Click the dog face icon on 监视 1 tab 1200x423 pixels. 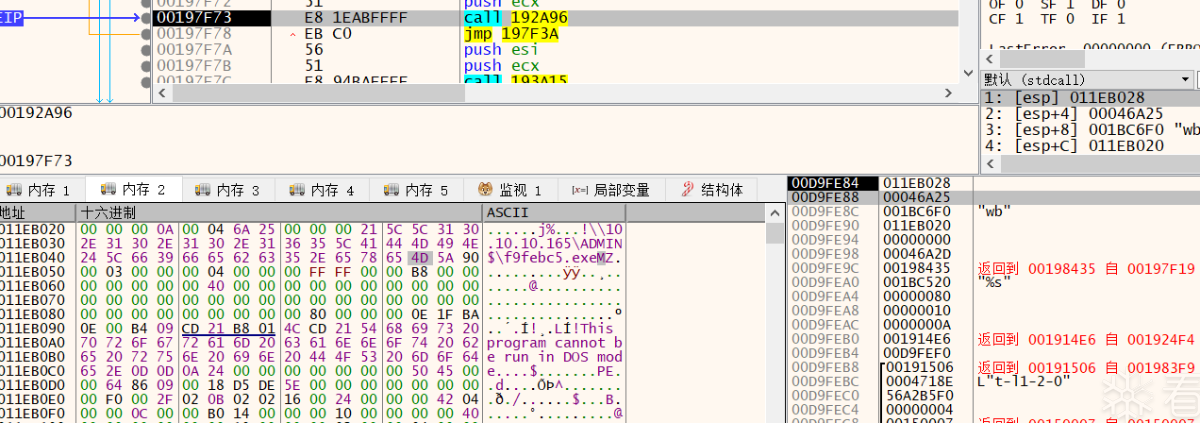485,190
